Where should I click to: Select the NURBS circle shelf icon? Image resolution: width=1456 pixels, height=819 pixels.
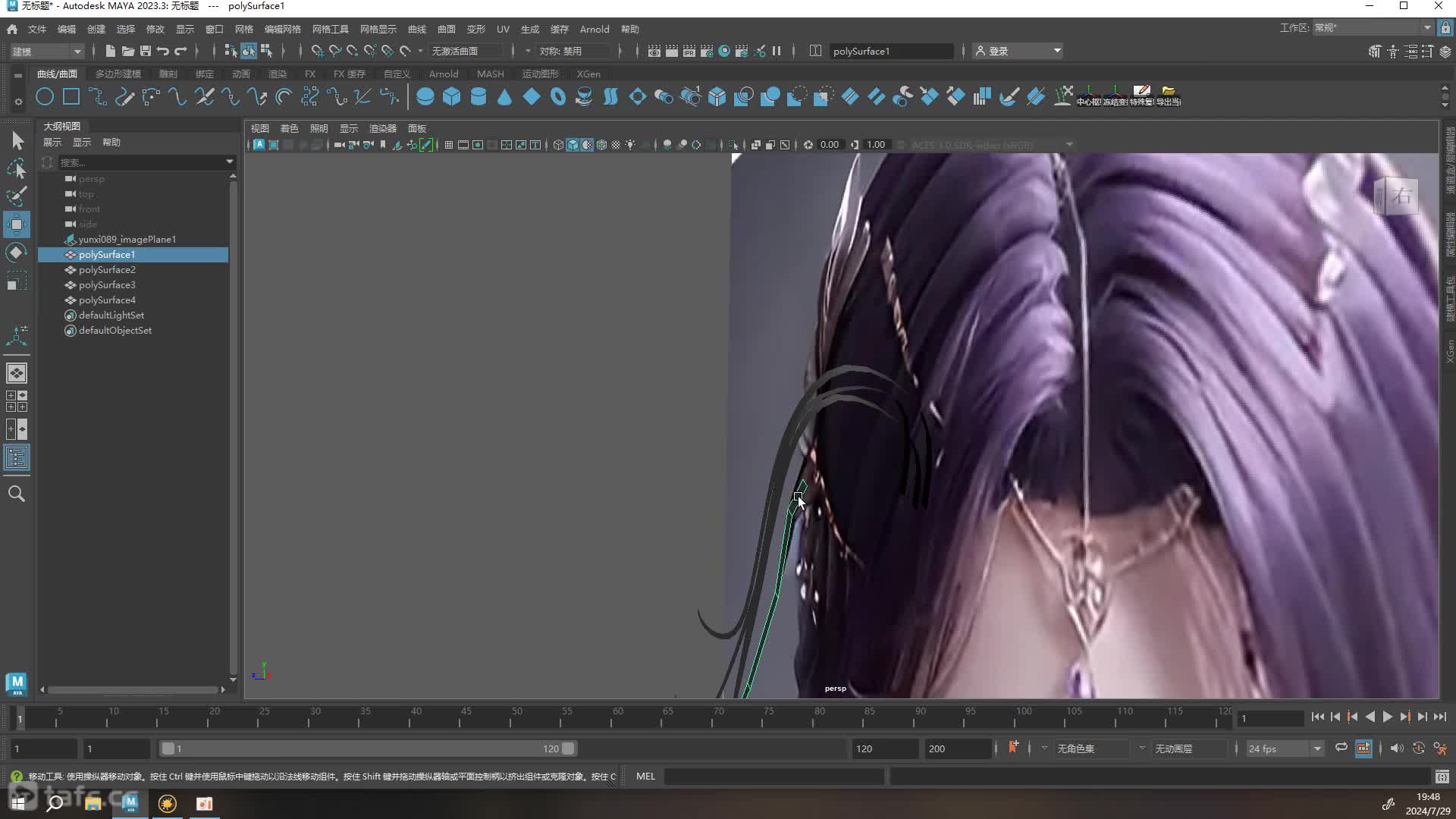click(x=45, y=97)
